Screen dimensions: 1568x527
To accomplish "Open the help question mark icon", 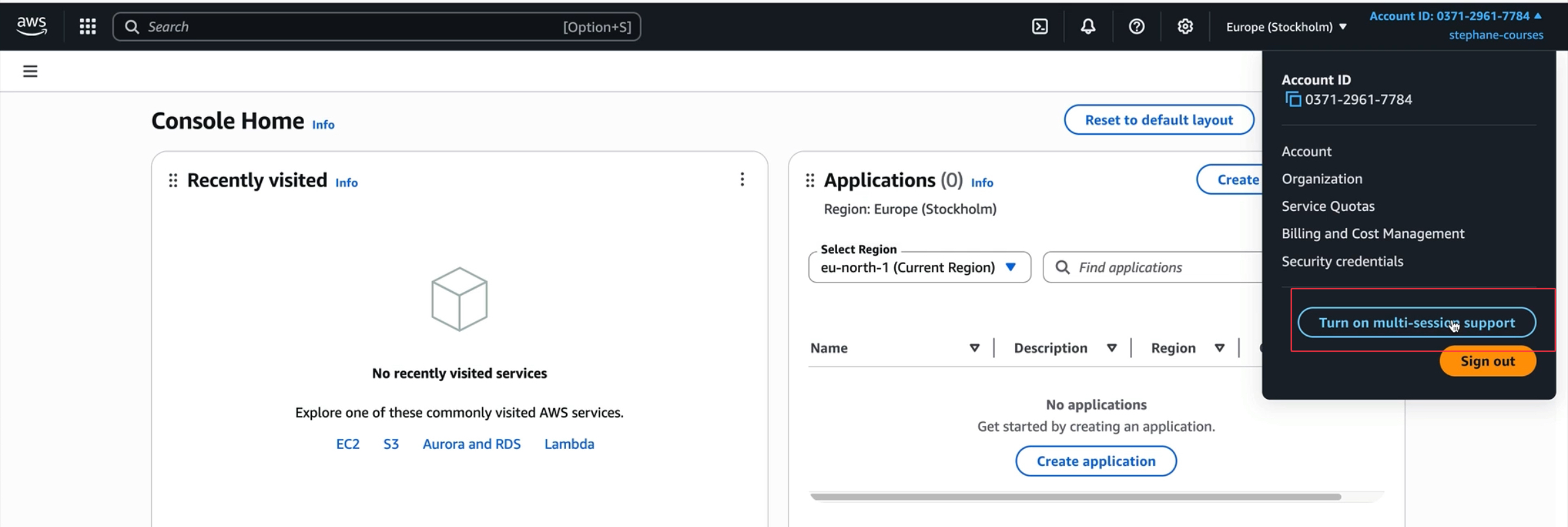I will (1137, 26).
